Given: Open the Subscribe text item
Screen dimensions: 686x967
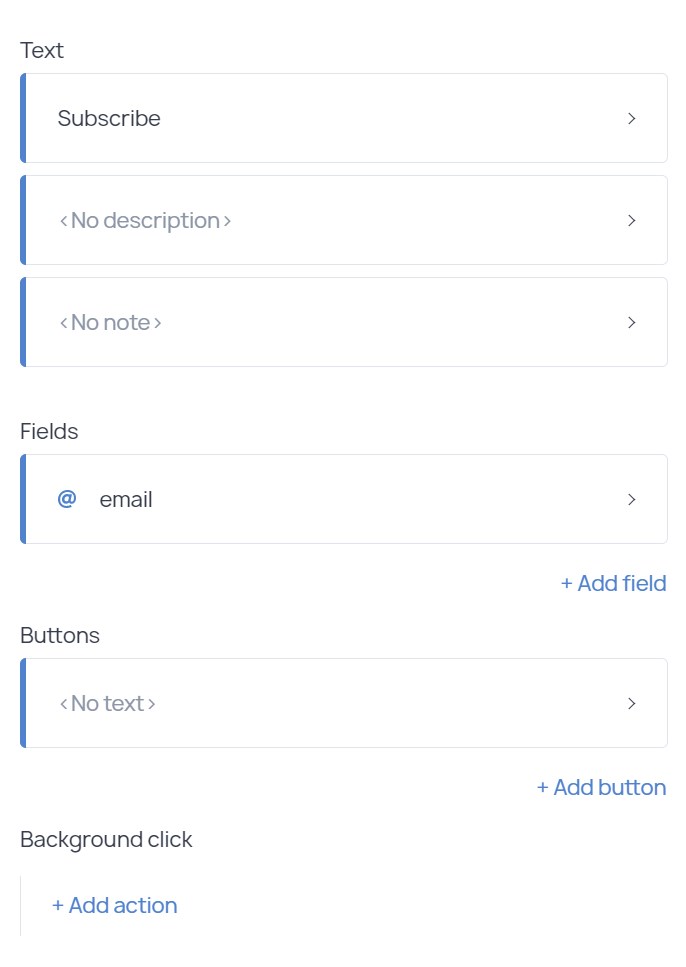Looking at the screenshot, I should [x=109, y=118].
